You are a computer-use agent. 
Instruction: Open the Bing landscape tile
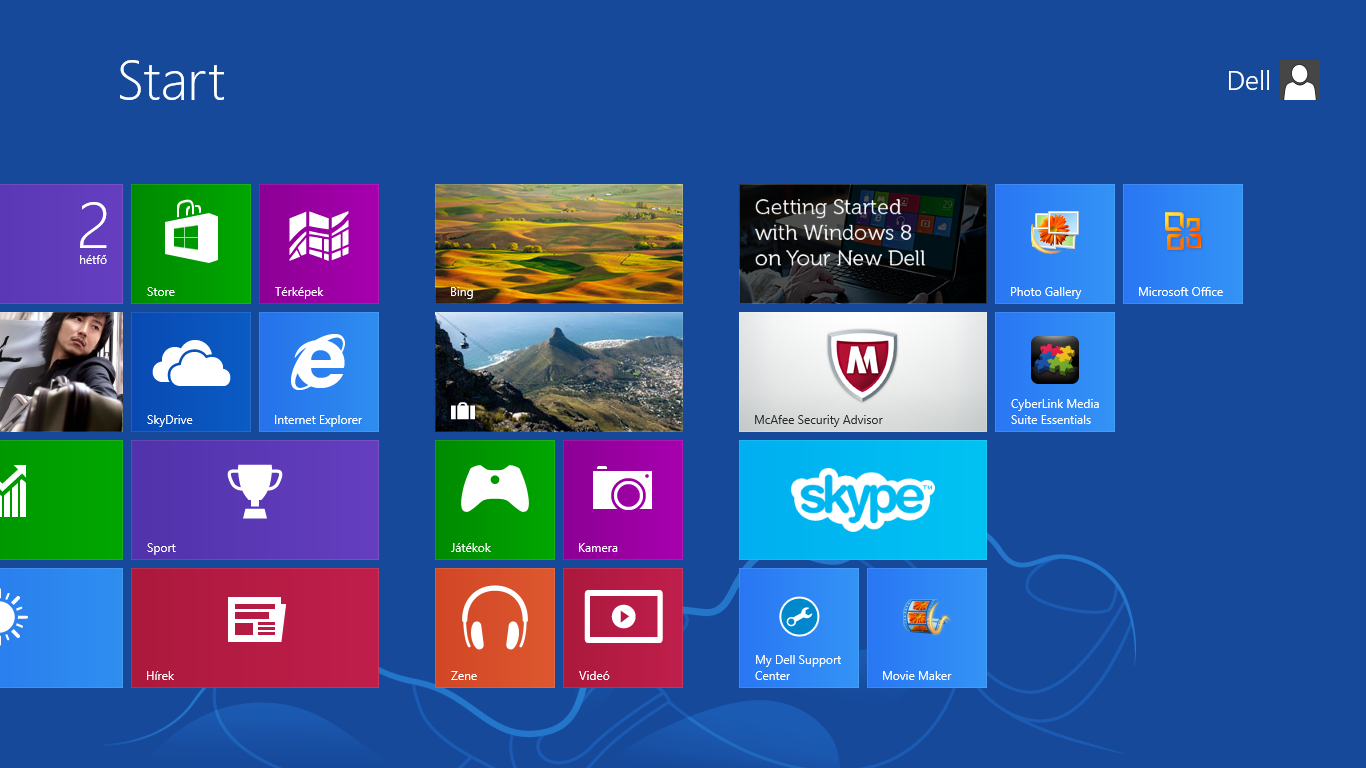click(559, 244)
